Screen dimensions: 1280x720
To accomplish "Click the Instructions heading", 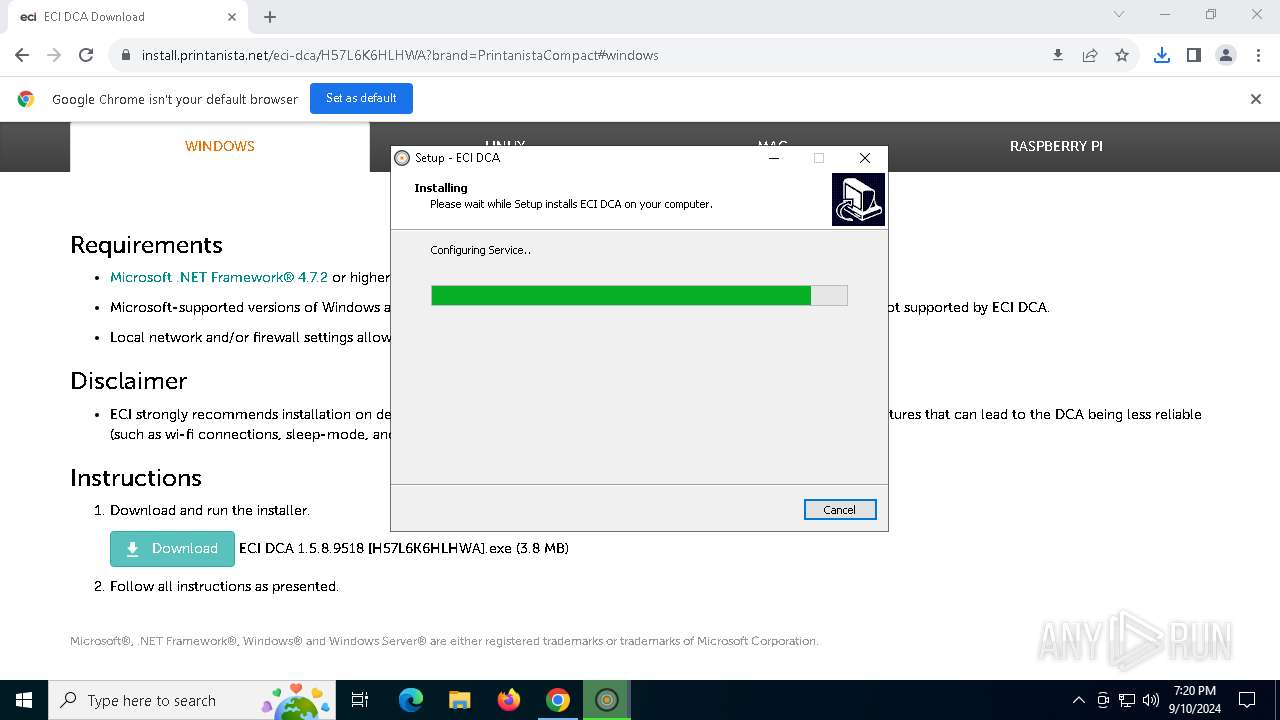I will [136, 478].
